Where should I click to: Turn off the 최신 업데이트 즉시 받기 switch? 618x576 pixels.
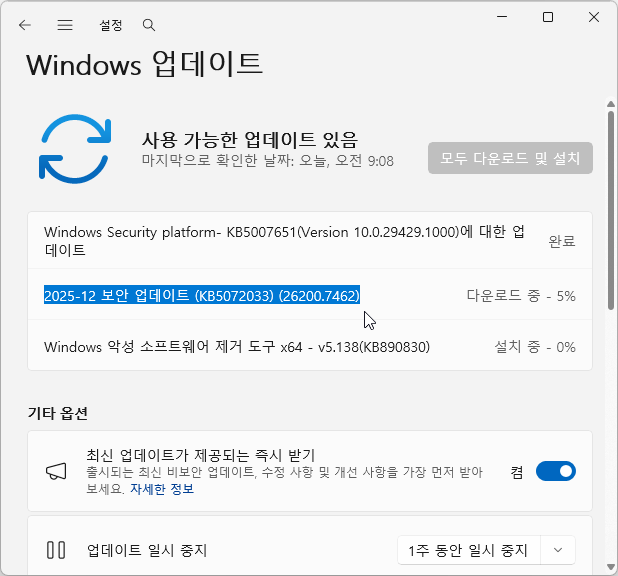tap(556, 471)
